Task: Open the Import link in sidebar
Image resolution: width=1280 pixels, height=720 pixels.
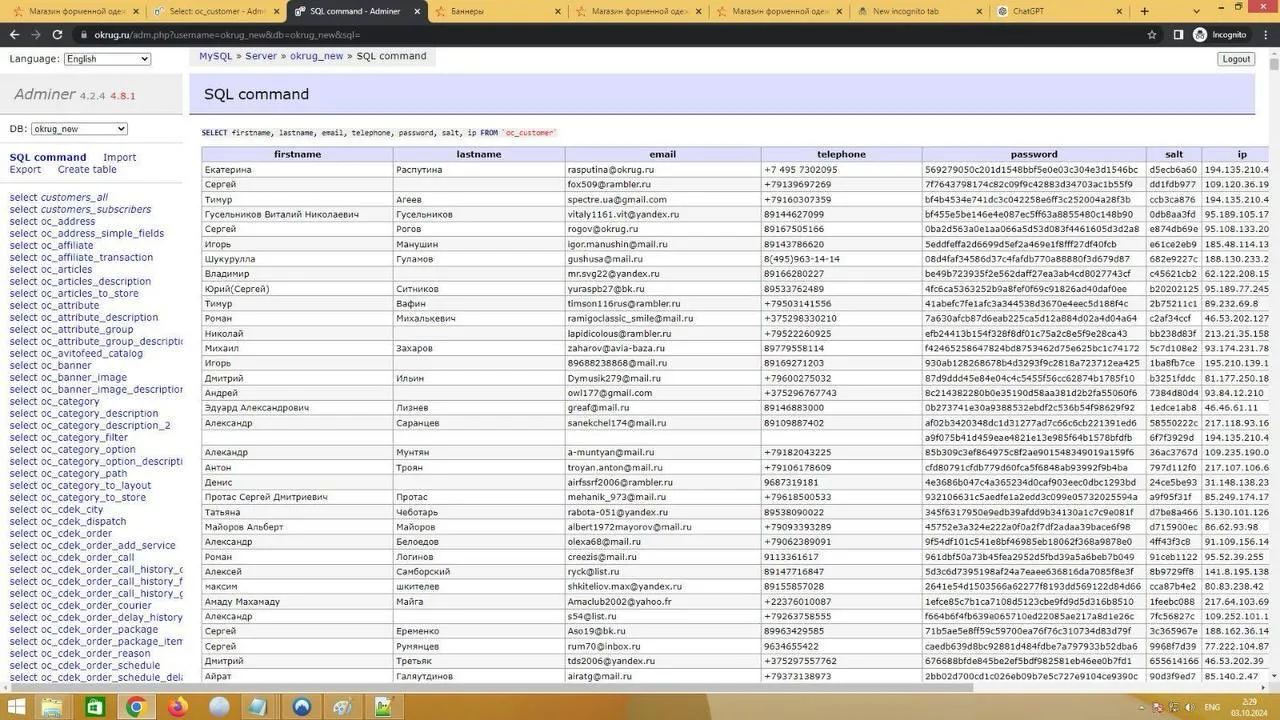Action: pyautogui.click(x=119, y=157)
